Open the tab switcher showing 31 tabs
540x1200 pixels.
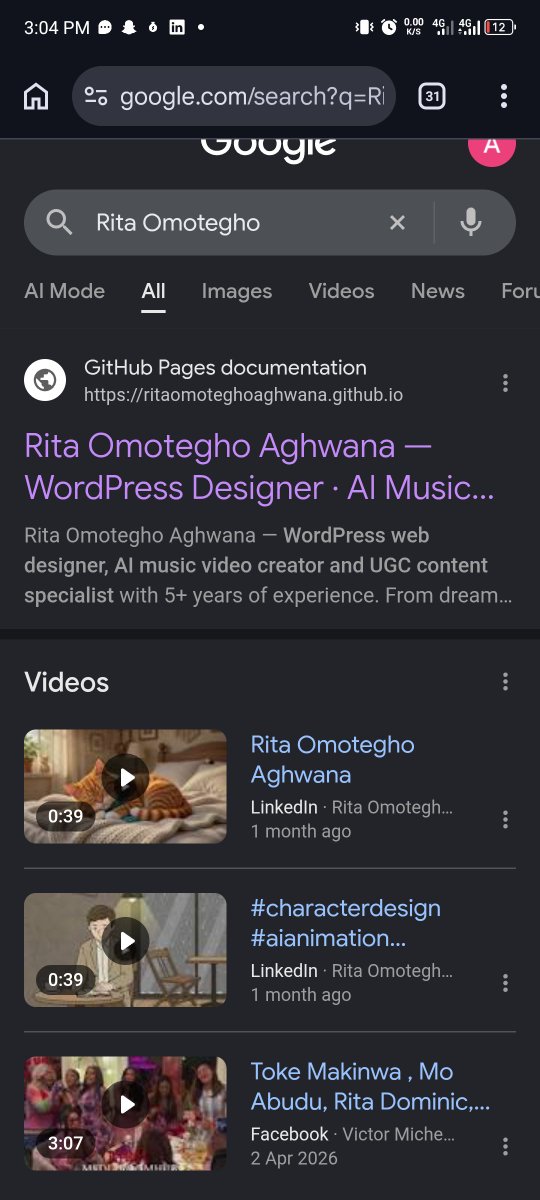[432, 96]
